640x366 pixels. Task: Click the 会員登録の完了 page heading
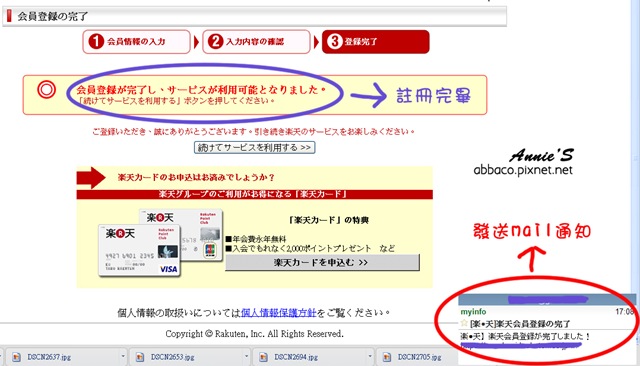[x=53, y=17]
